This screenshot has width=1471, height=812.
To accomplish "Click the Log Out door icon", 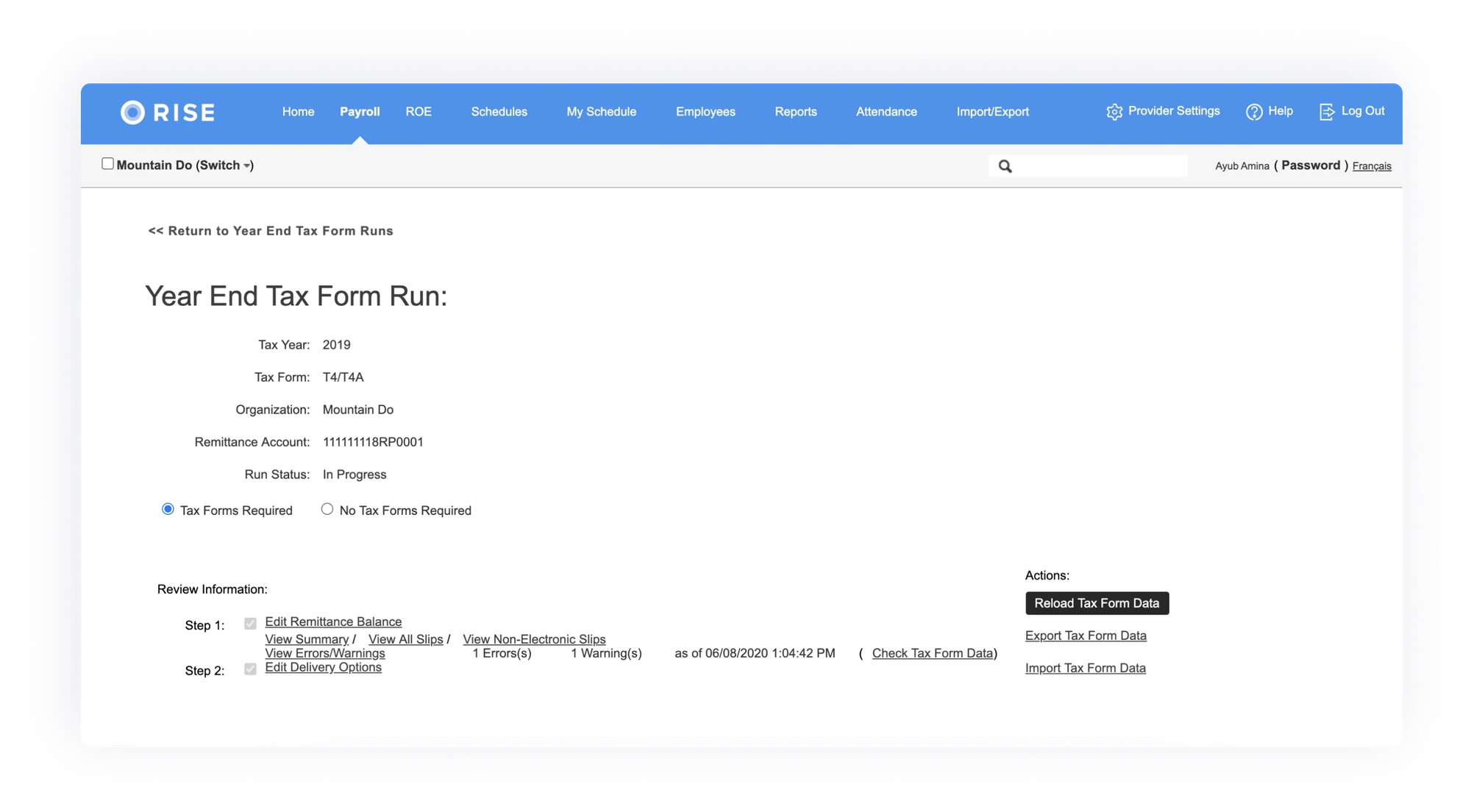I will [x=1326, y=112].
